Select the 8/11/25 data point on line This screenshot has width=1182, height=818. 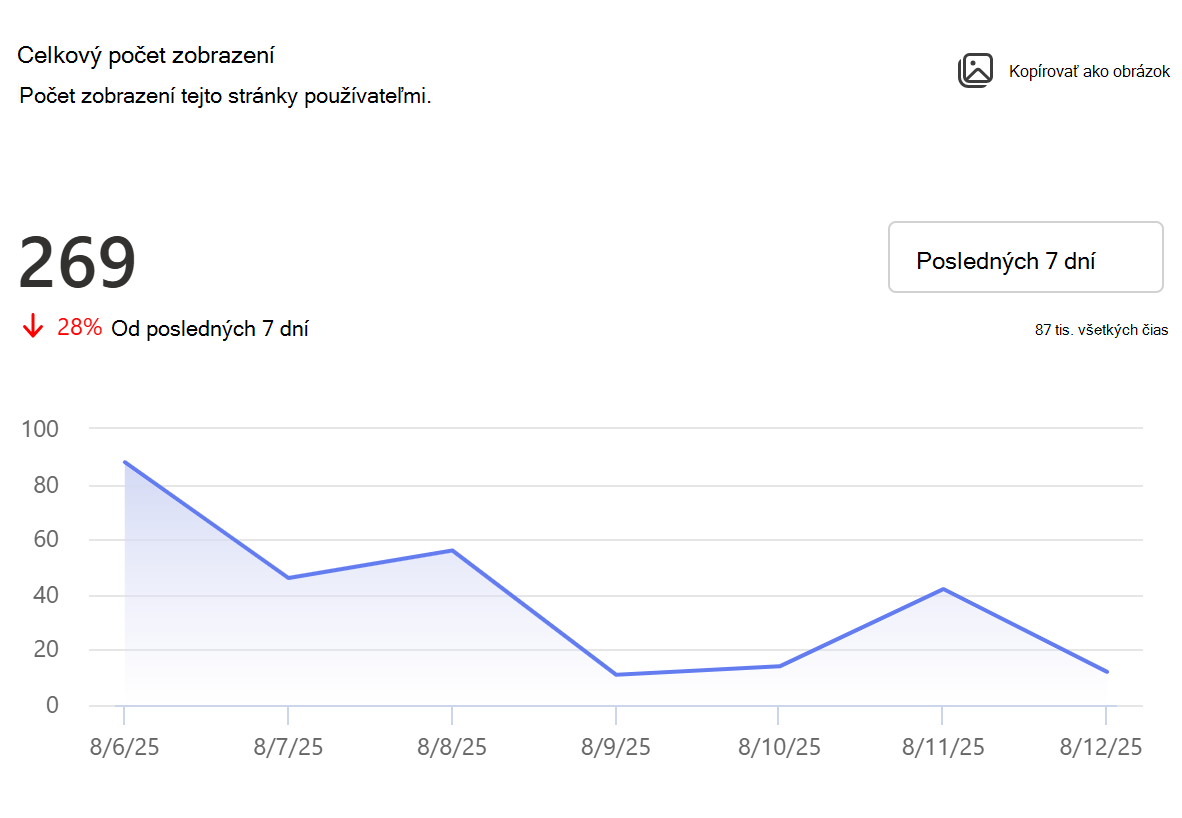click(943, 589)
